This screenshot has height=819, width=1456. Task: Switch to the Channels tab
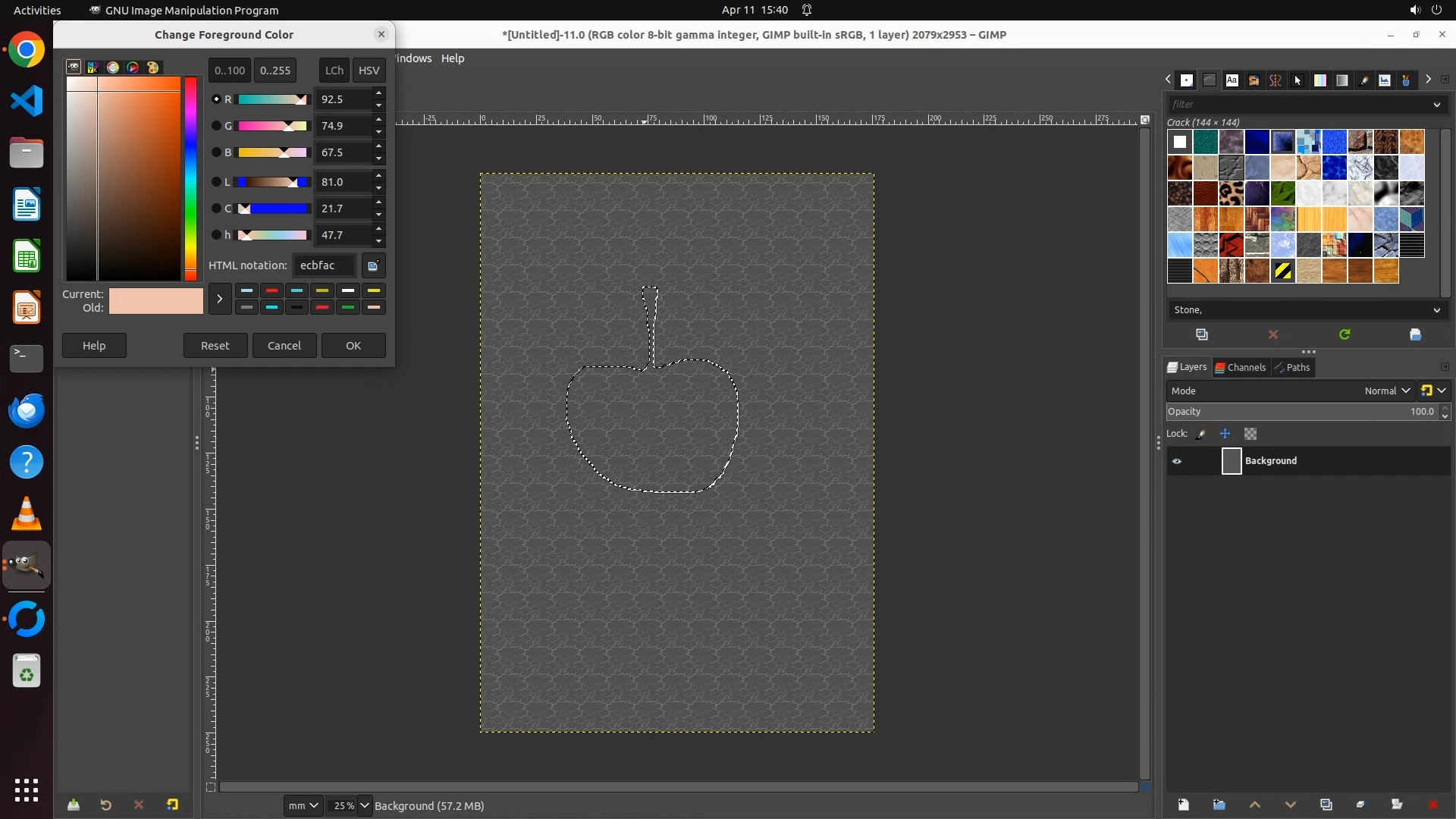click(x=1241, y=368)
